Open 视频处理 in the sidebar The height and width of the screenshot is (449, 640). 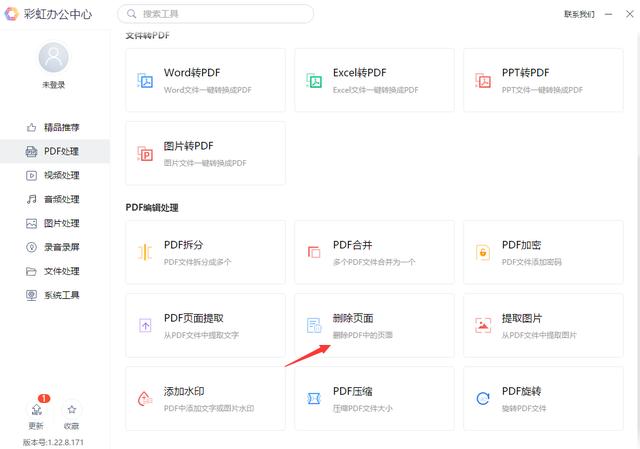point(55,176)
